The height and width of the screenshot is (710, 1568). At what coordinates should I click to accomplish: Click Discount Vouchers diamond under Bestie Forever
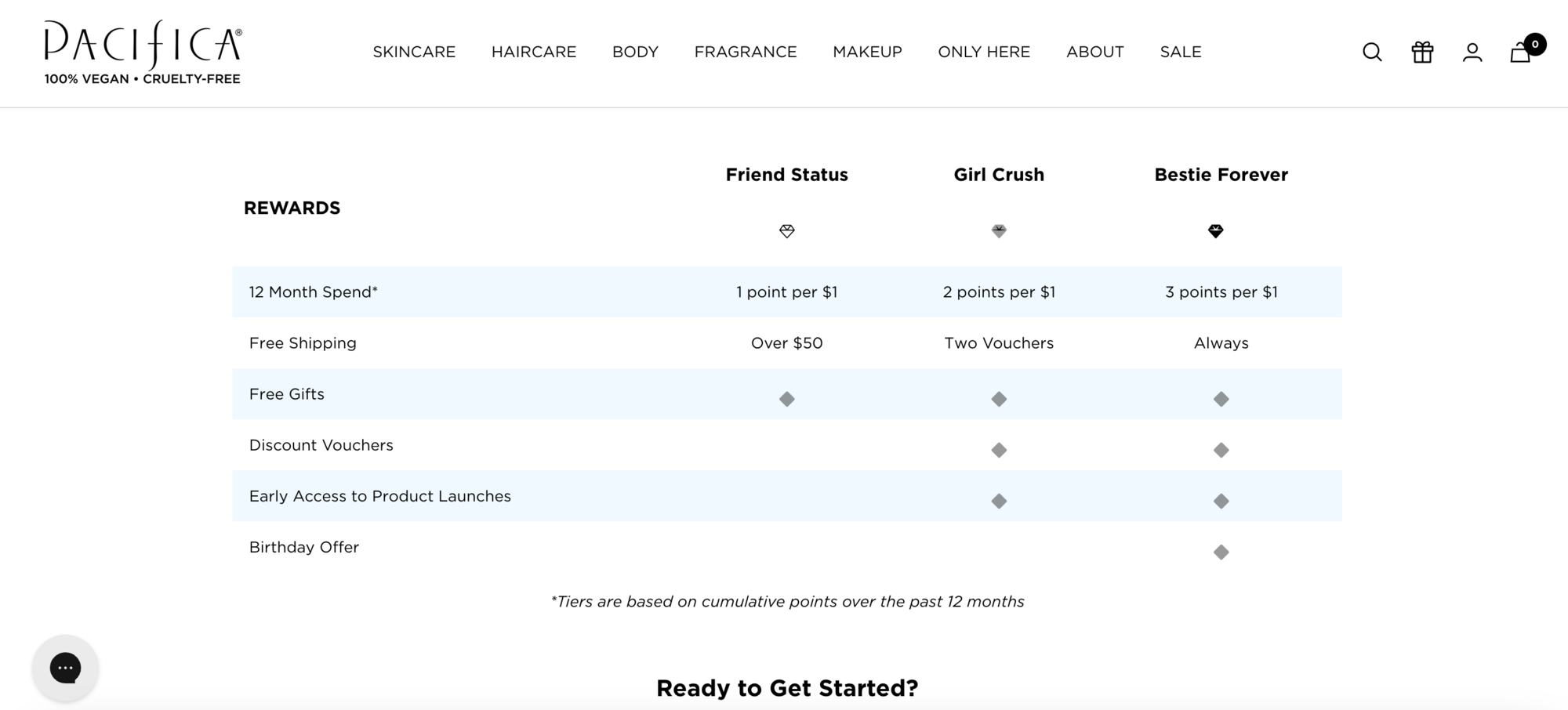[1221, 450]
